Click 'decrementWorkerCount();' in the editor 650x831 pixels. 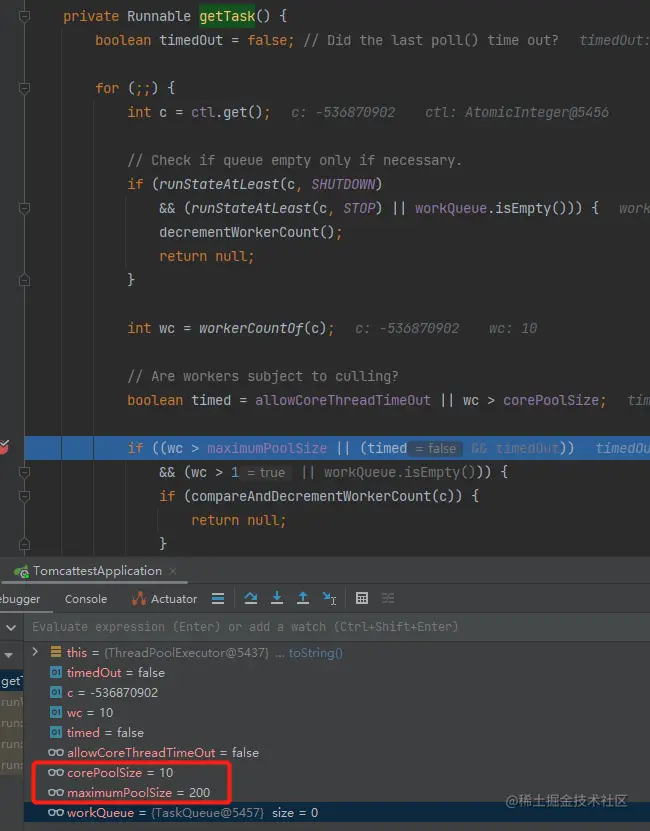click(x=251, y=232)
